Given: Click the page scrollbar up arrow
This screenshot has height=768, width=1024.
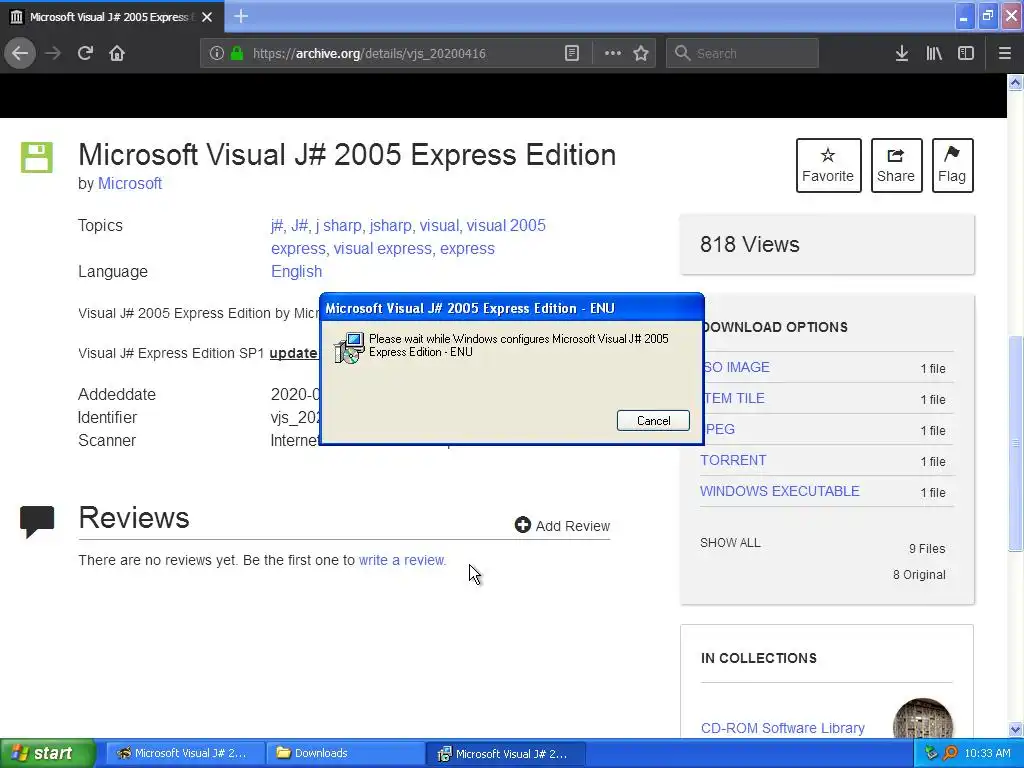Looking at the screenshot, I should click(1015, 83).
